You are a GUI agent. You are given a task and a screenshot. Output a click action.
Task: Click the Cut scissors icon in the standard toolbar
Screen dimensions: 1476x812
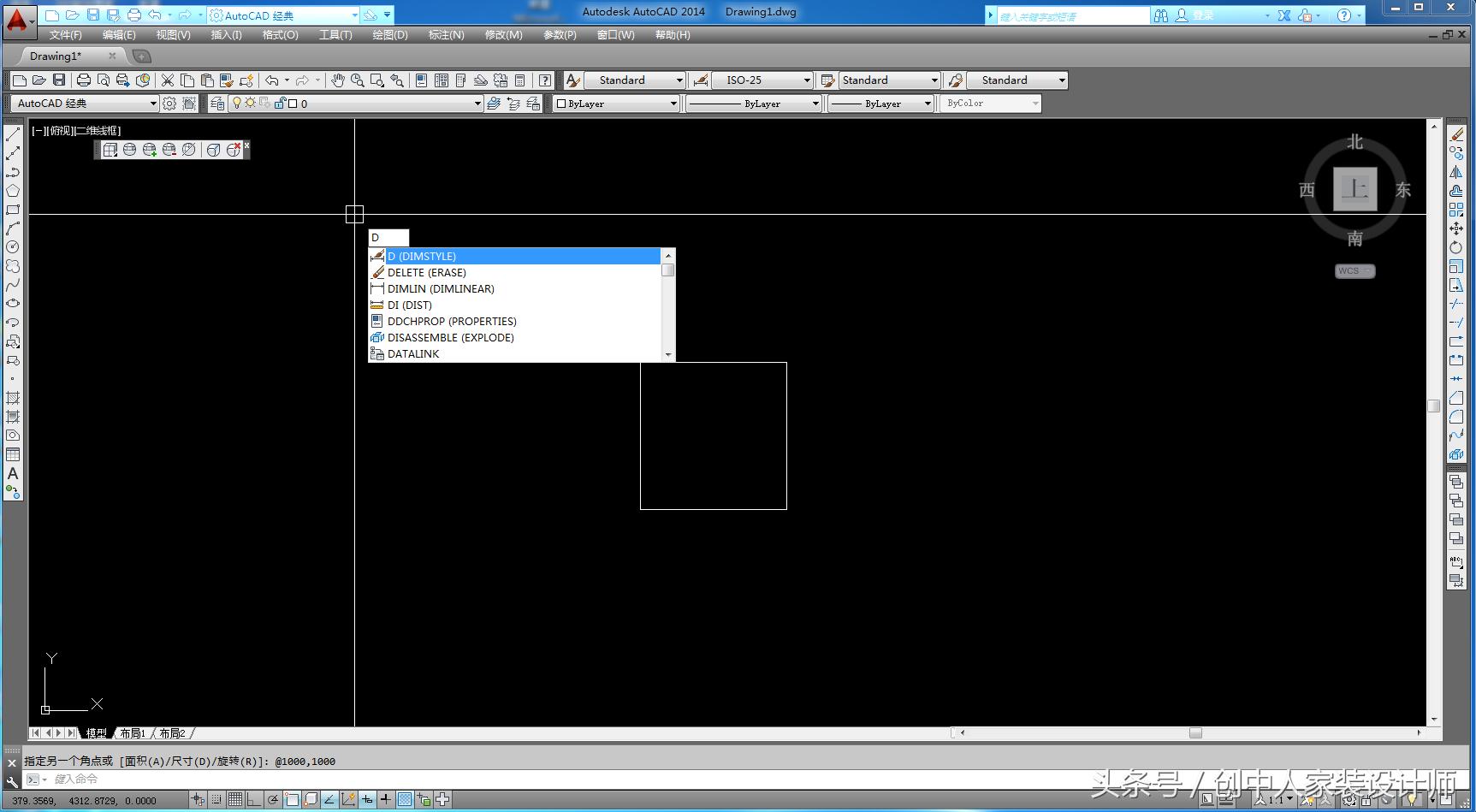click(168, 80)
